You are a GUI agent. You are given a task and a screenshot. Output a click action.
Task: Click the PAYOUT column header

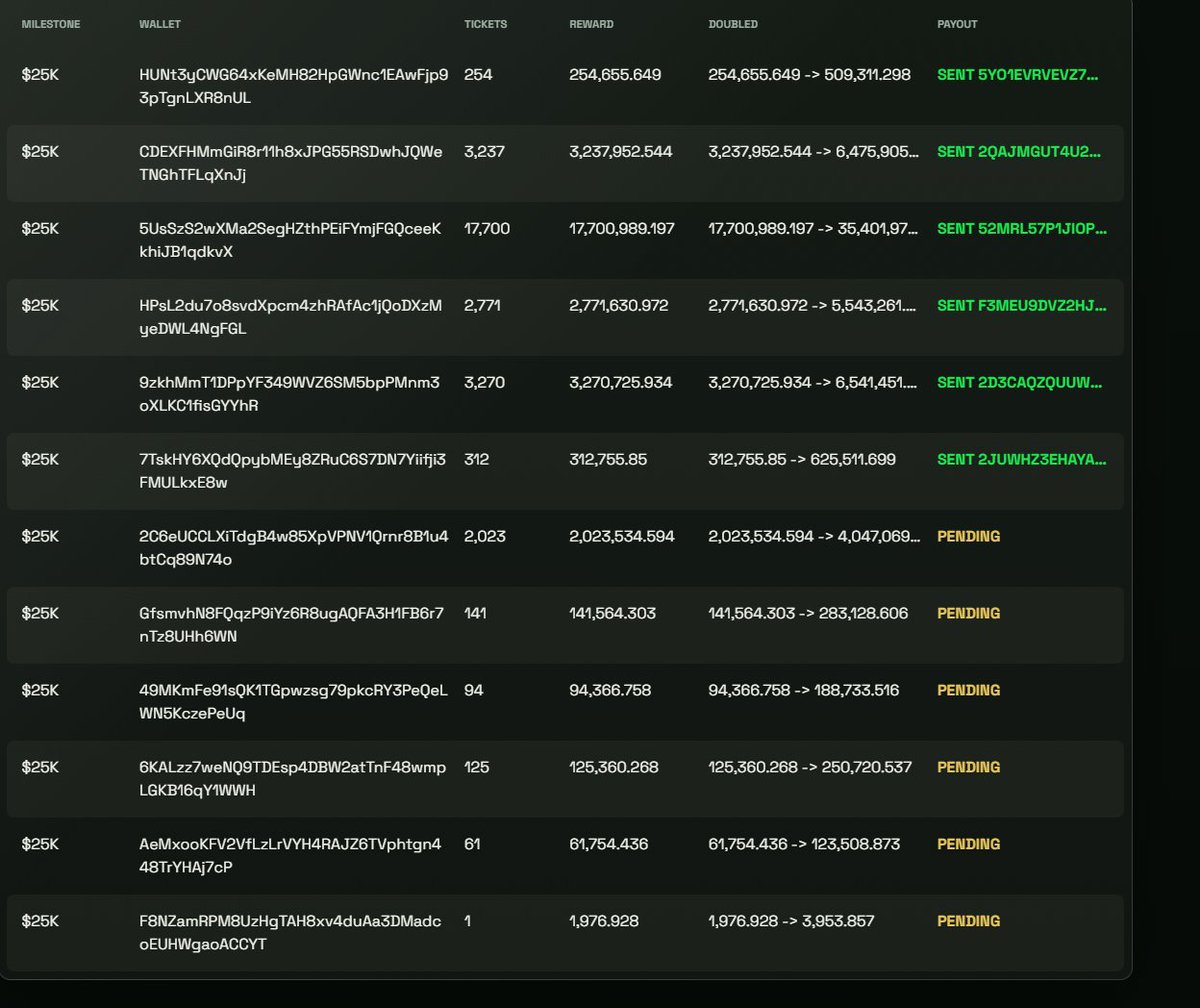point(957,24)
